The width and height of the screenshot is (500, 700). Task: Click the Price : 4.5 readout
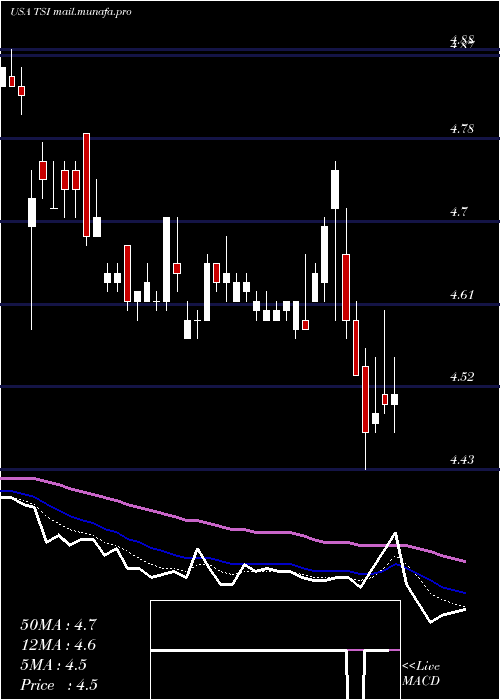click(x=59, y=685)
